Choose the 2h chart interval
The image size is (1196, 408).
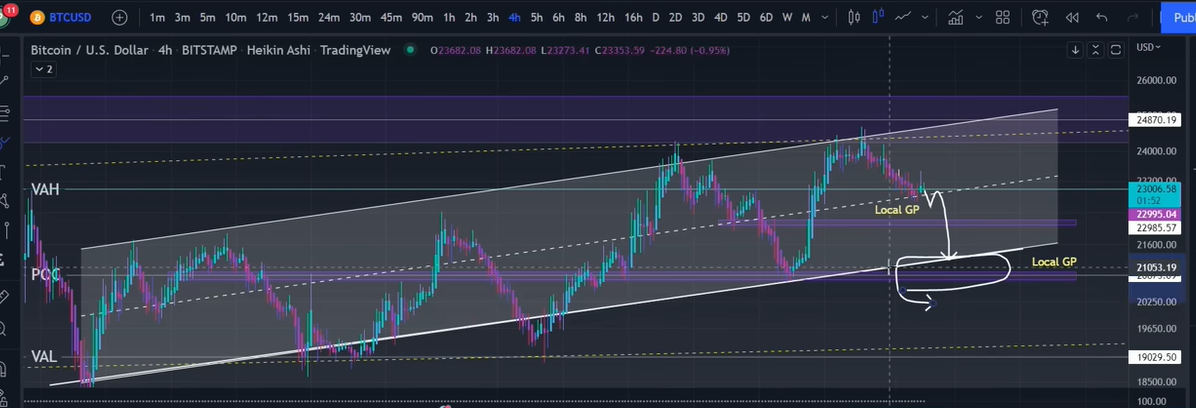(471, 17)
